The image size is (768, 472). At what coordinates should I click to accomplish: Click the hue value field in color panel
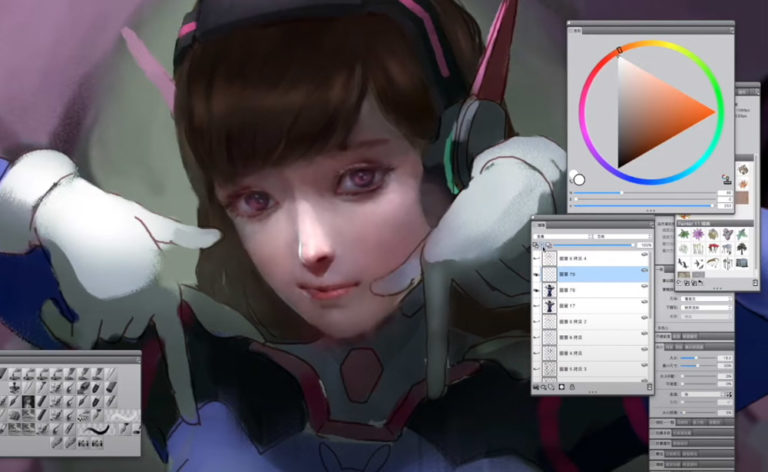pos(725,193)
